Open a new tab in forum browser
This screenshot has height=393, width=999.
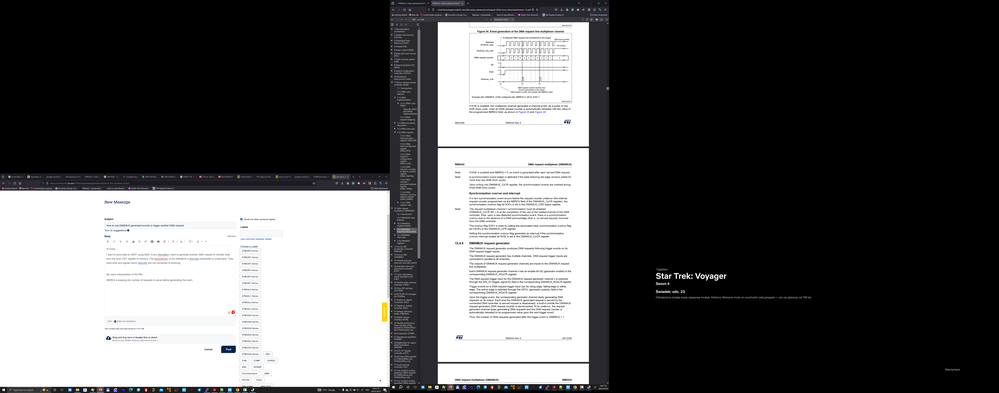[353, 176]
